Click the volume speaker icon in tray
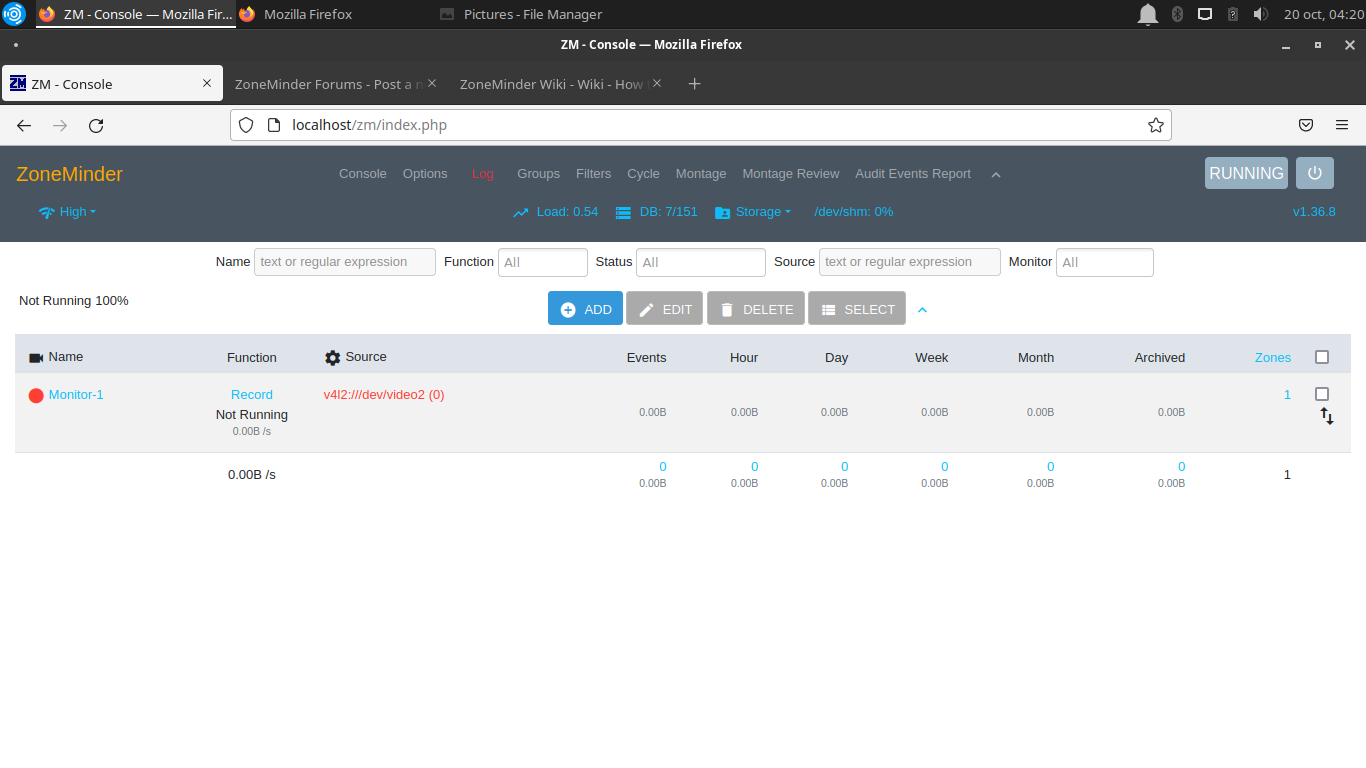 [x=1261, y=14]
